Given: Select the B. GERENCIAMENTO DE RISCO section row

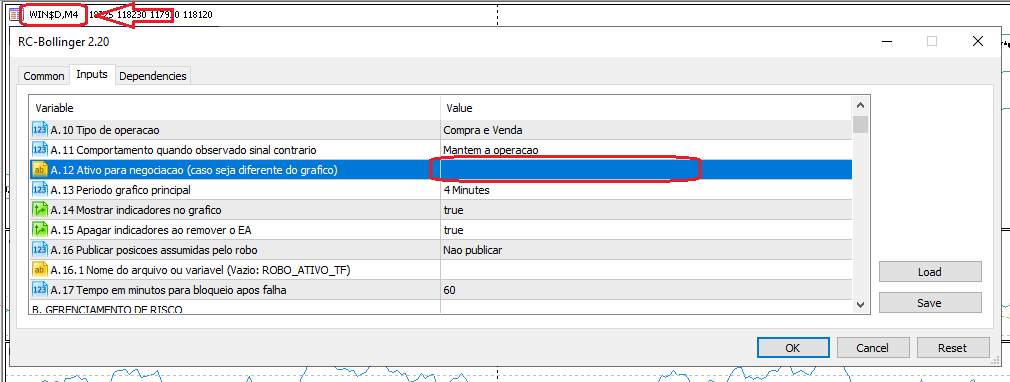Looking at the screenshot, I should [x=441, y=307].
